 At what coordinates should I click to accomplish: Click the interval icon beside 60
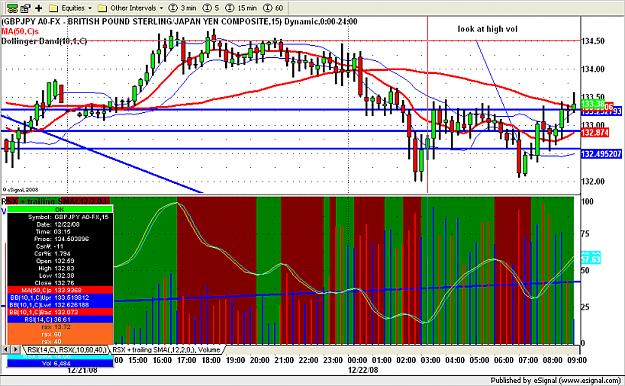268,8
